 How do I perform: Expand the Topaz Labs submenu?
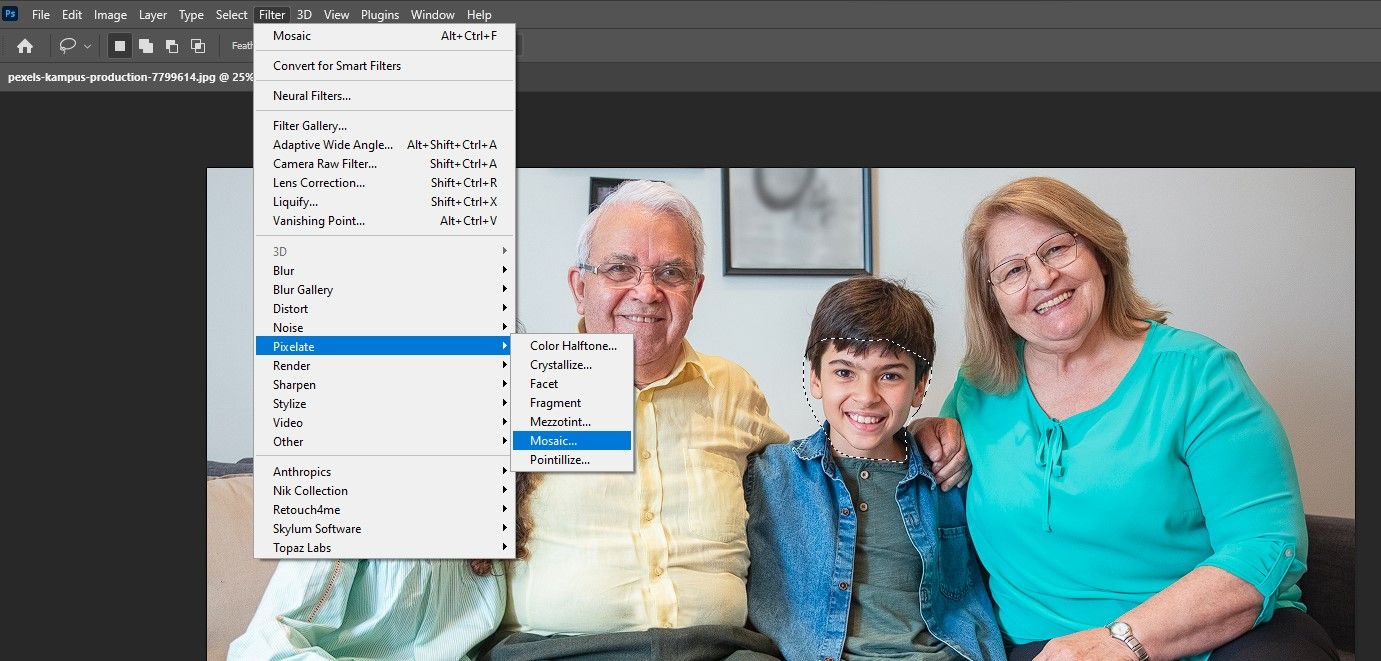point(385,548)
